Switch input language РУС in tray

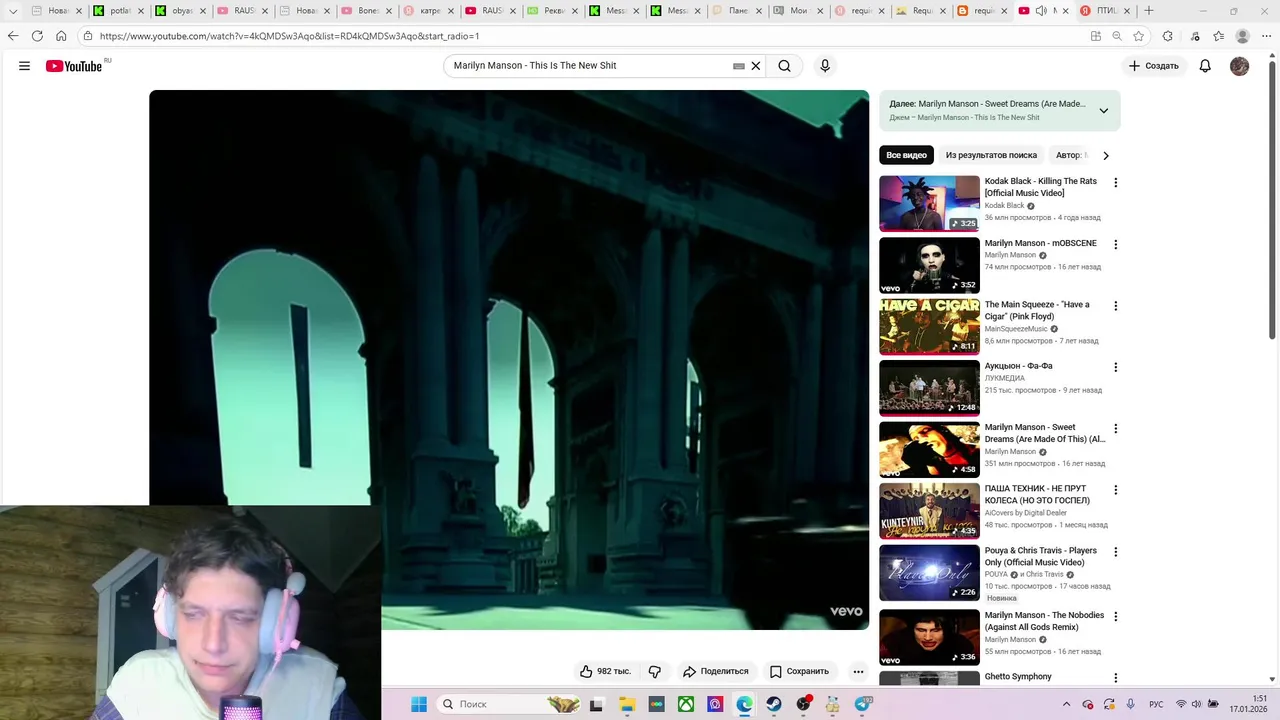(x=1156, y=704)
